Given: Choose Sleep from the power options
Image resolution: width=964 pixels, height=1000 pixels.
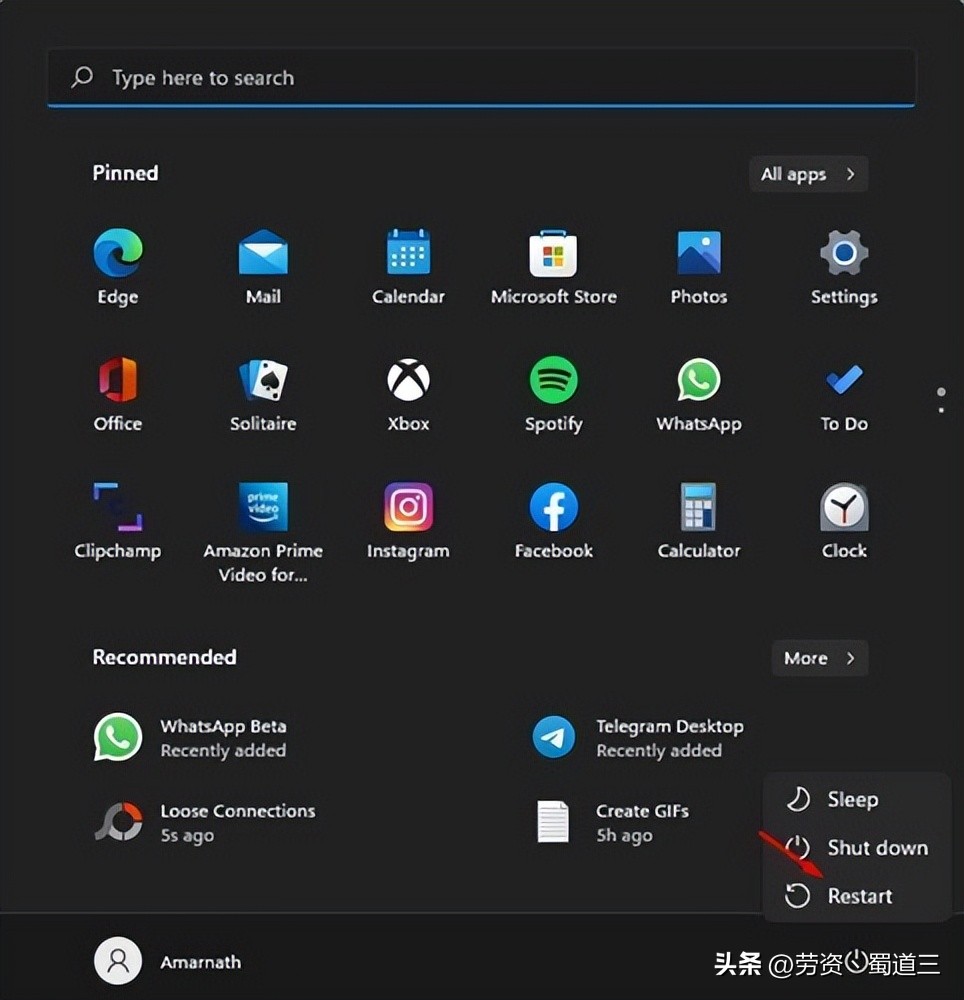Looking at the screenshot, I should 852,799.
